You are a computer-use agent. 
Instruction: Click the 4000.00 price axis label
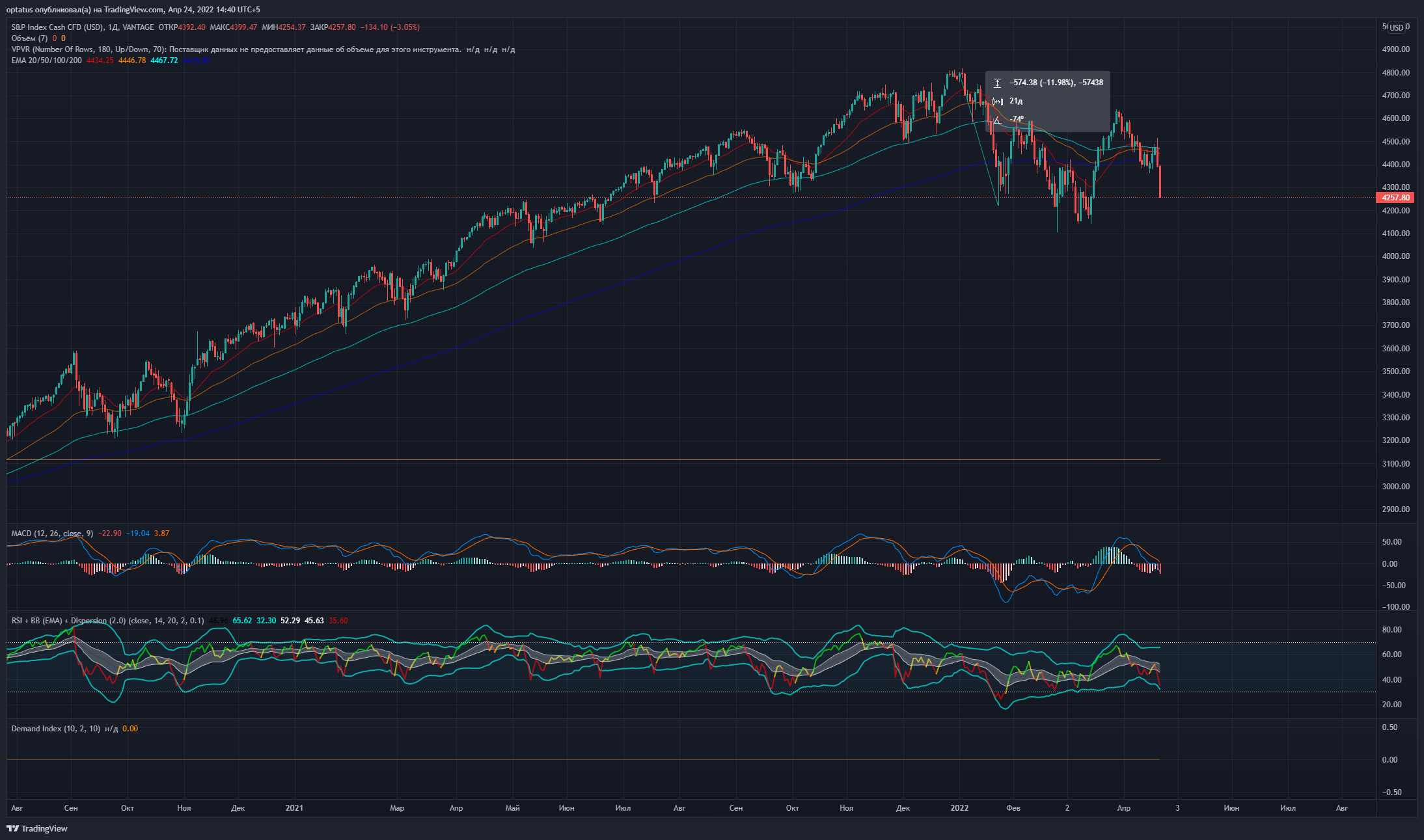click(1396, 256)
